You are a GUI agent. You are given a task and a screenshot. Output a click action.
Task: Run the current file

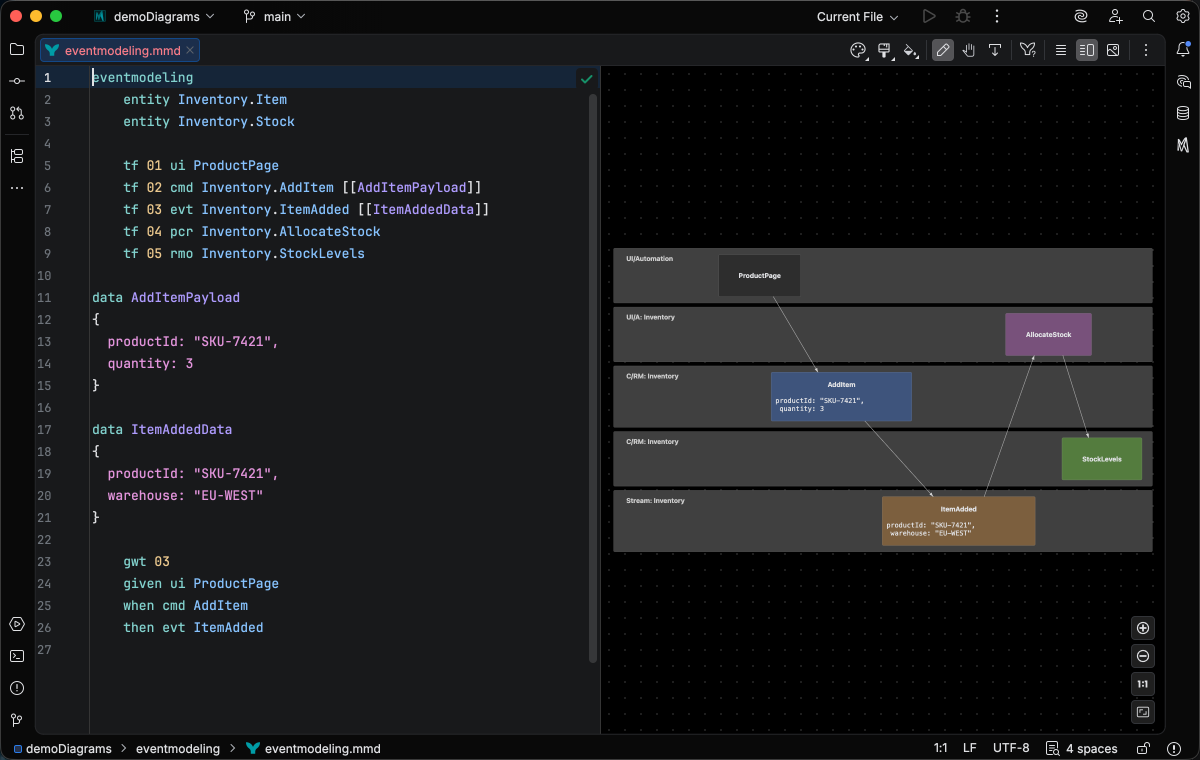[929, 16]
